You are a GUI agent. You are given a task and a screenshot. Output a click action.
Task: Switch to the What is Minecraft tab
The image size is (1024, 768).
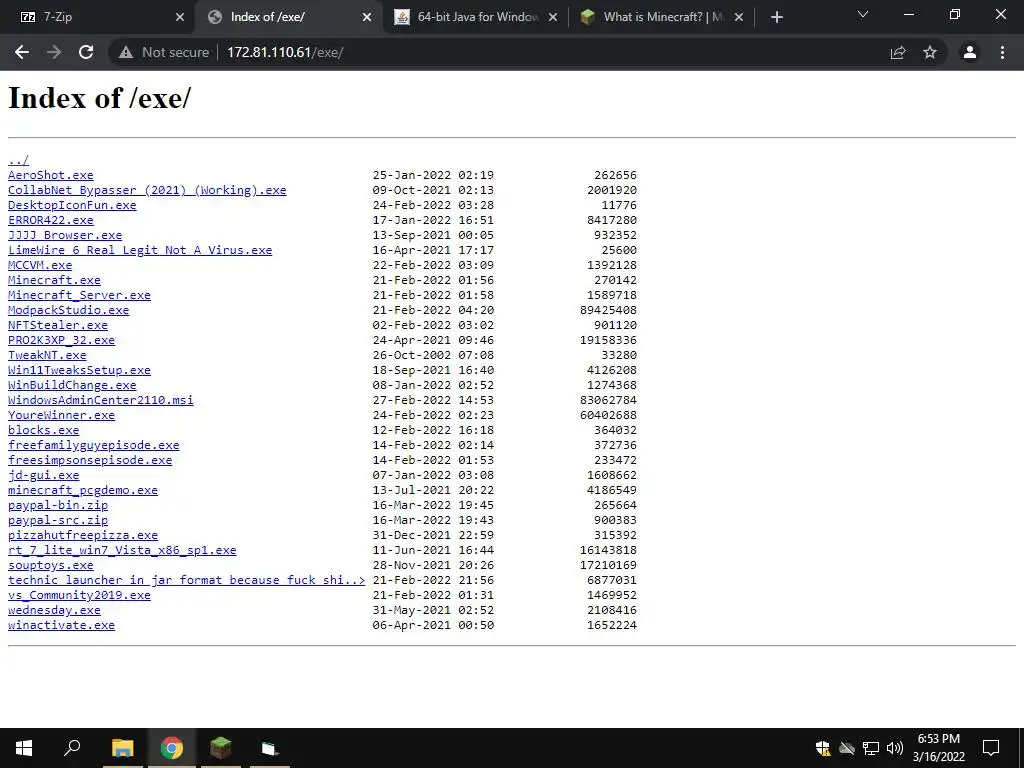click(661, 18)
